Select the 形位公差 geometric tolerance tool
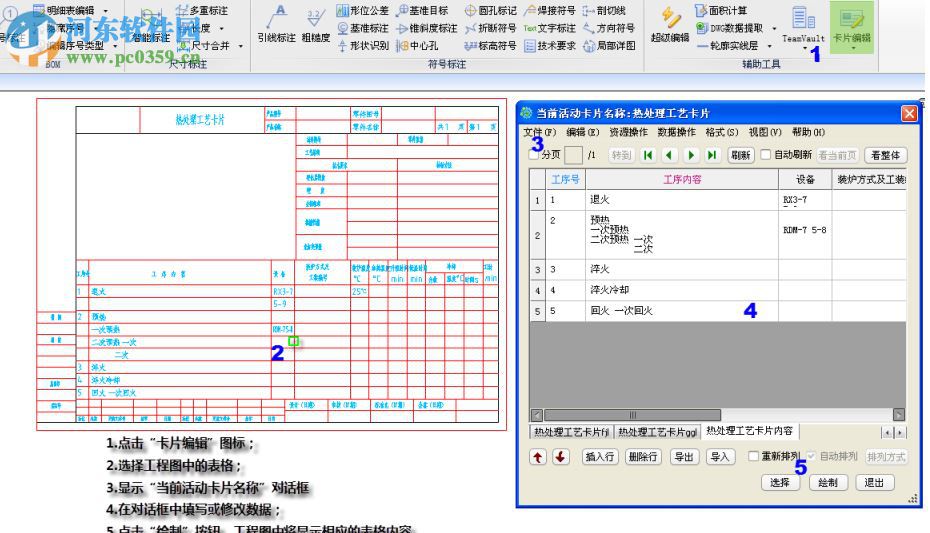The height and width of the screenshot is (533, 930). tap(362, 10)
